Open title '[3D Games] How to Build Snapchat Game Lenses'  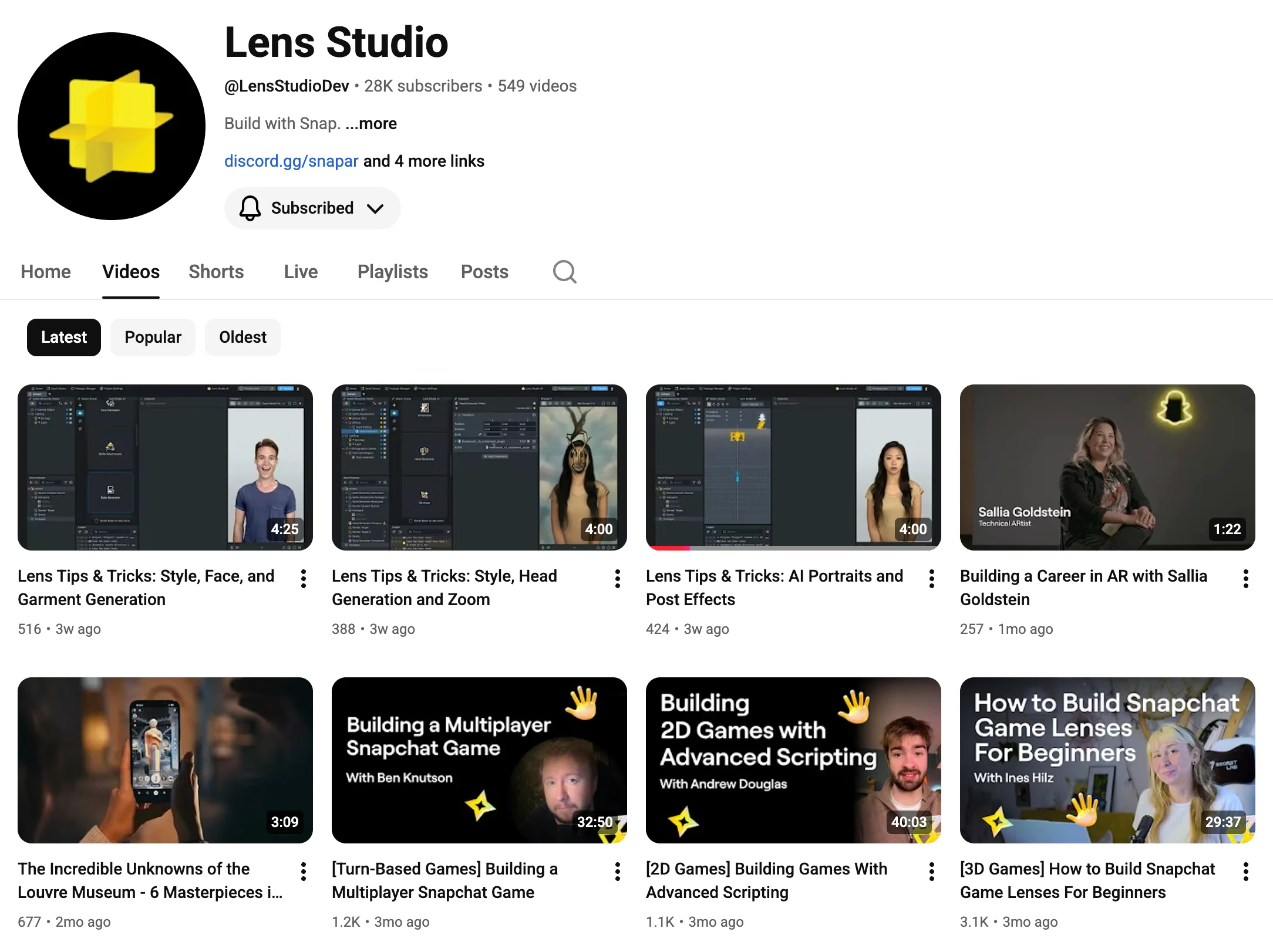[1087, 880]
